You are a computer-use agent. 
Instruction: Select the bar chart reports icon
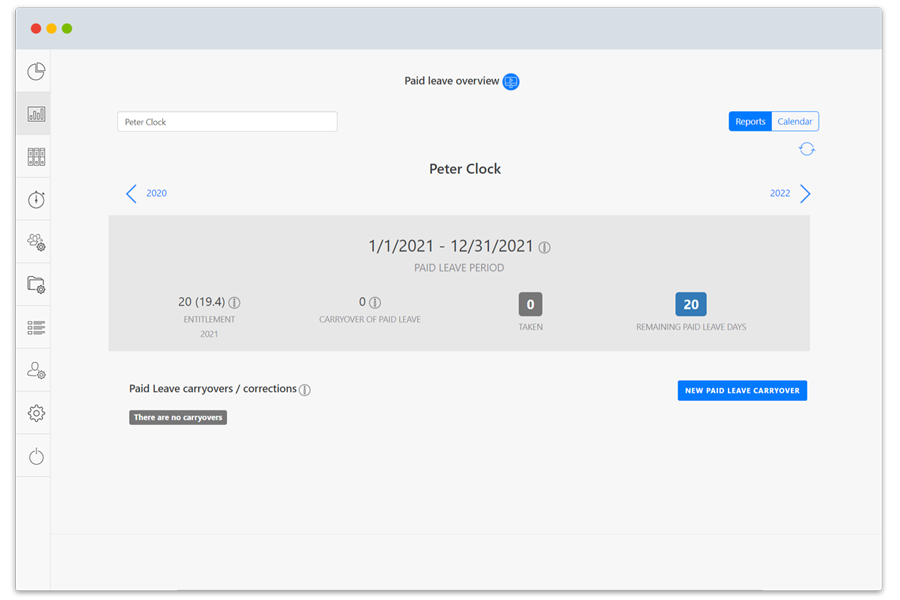[36, 114]
